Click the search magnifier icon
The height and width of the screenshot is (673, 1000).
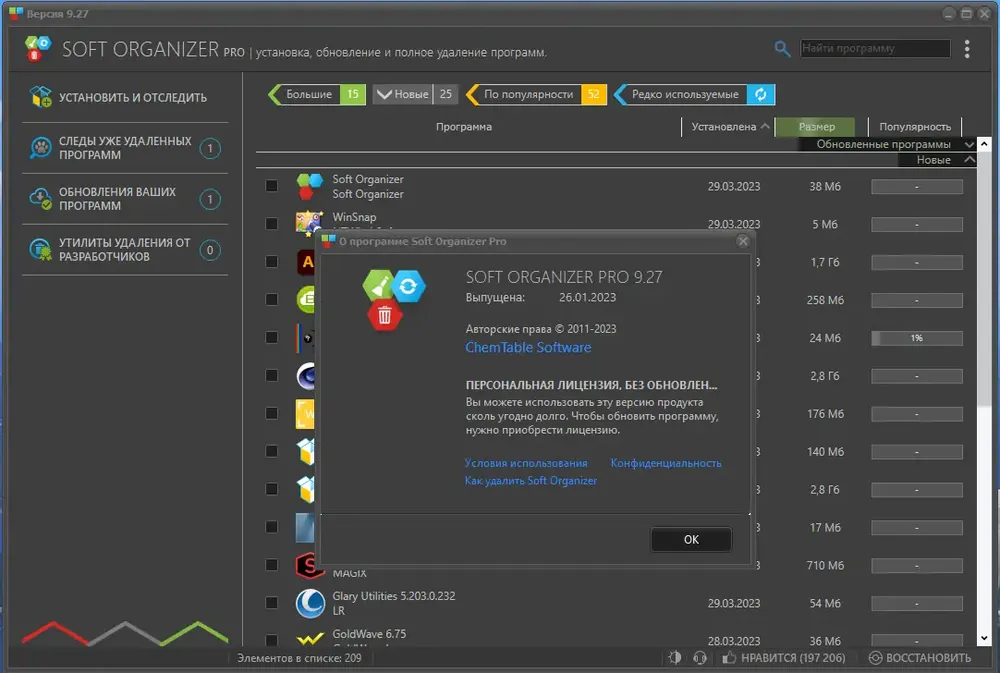tap(782, 48)
